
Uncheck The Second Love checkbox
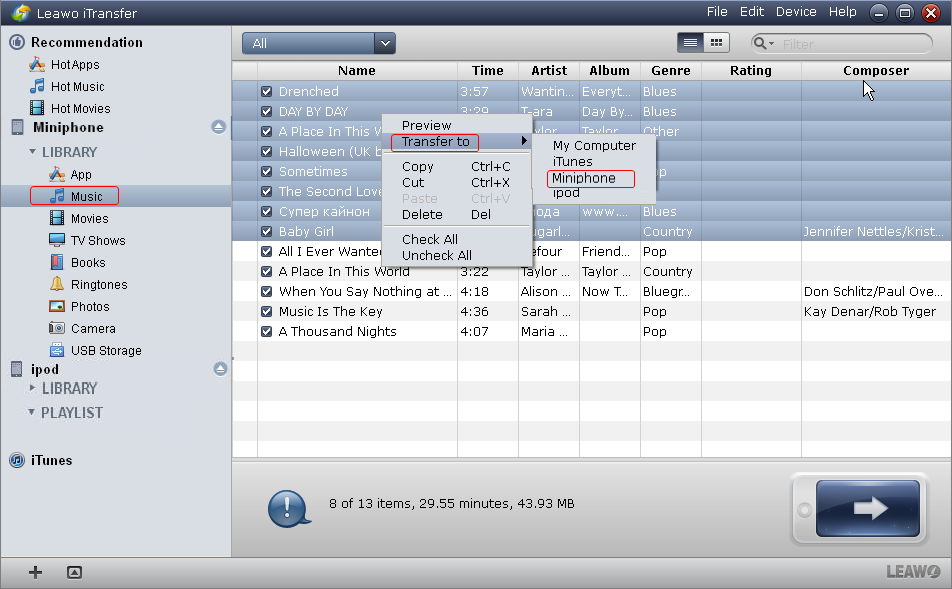(x=266, y=192)
